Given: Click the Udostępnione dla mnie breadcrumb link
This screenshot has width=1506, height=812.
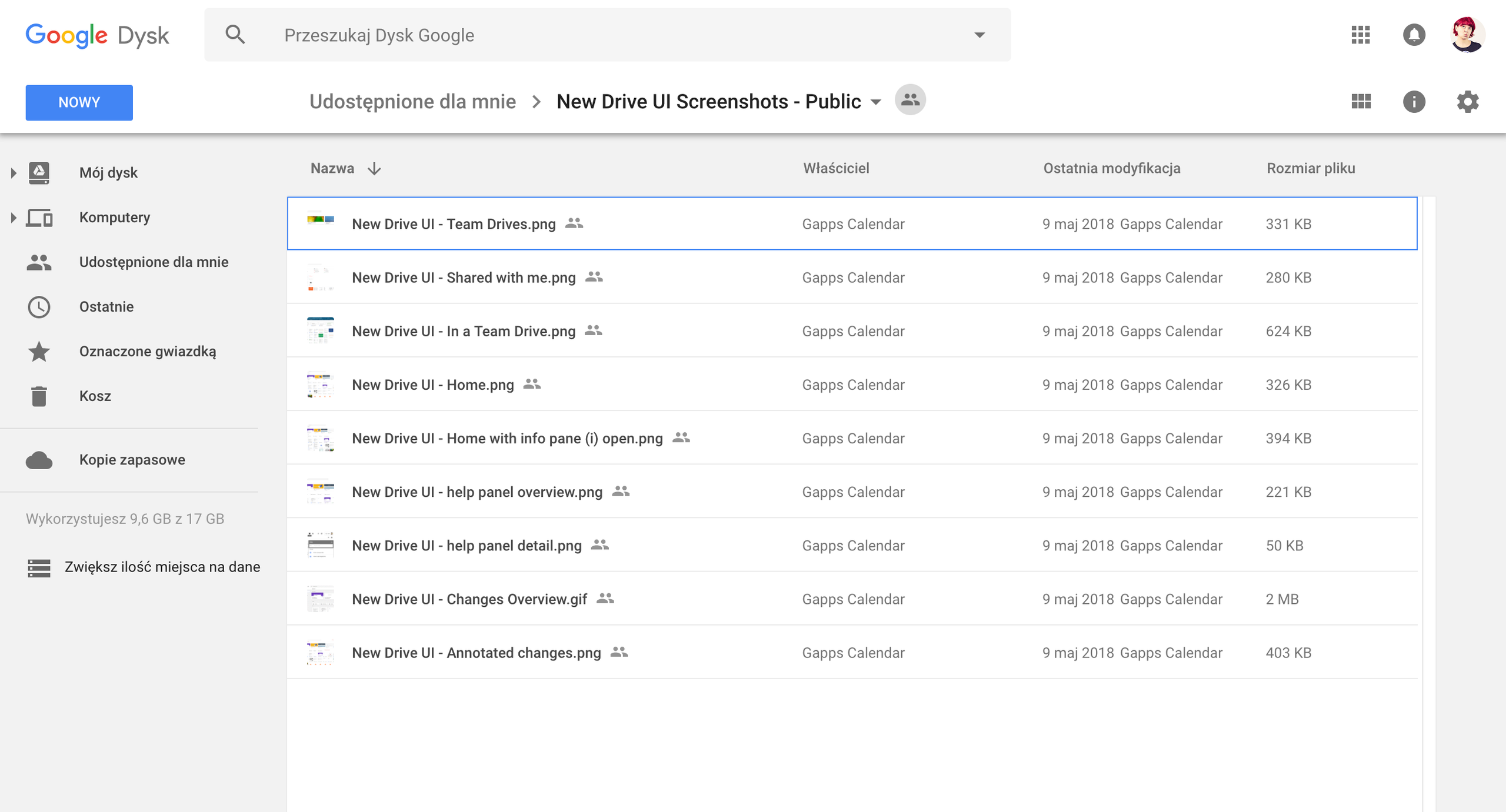Looking at the screenshot, I should tap(412, 102).
